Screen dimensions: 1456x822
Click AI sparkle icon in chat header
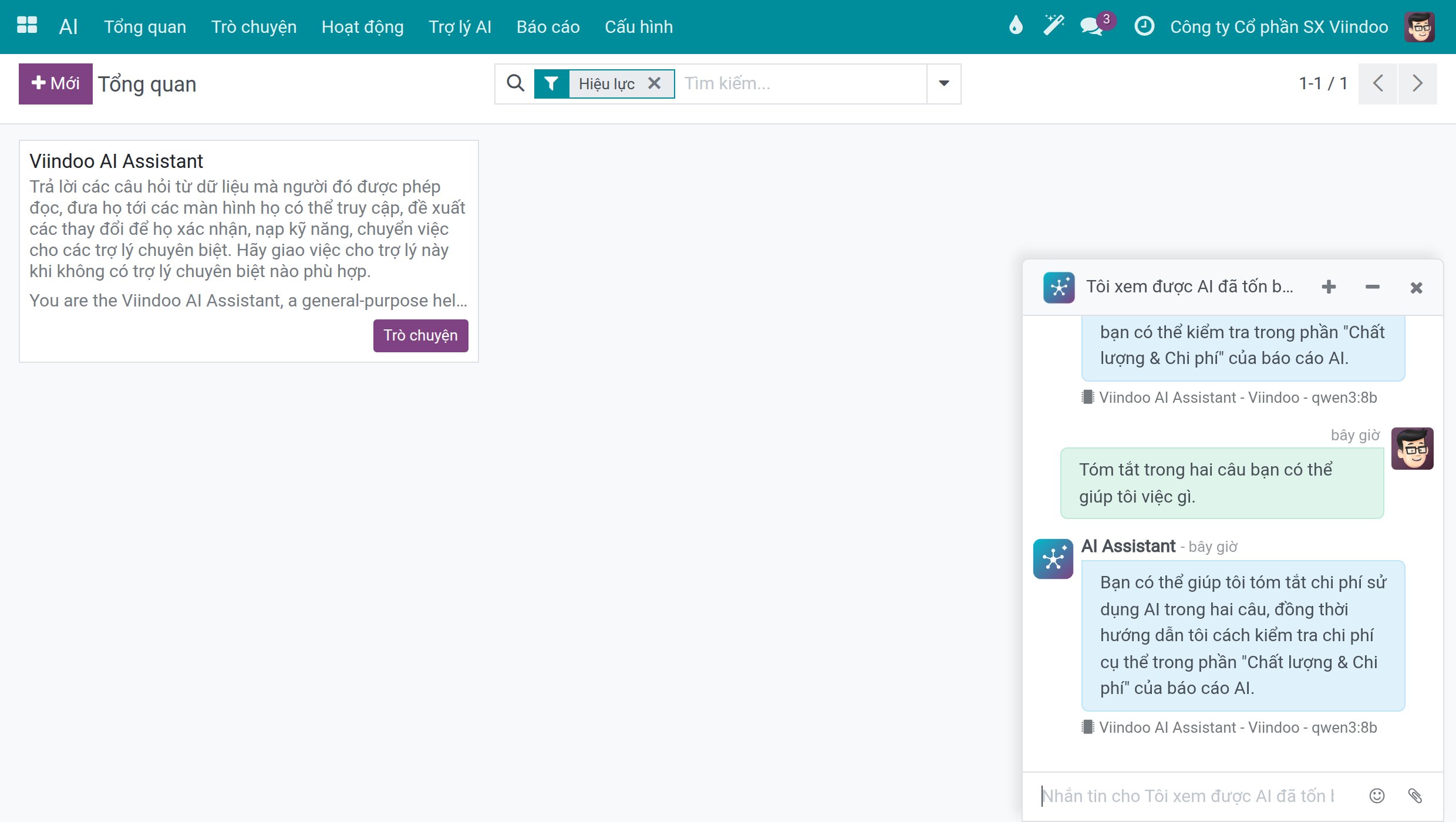coord(1059,287)
